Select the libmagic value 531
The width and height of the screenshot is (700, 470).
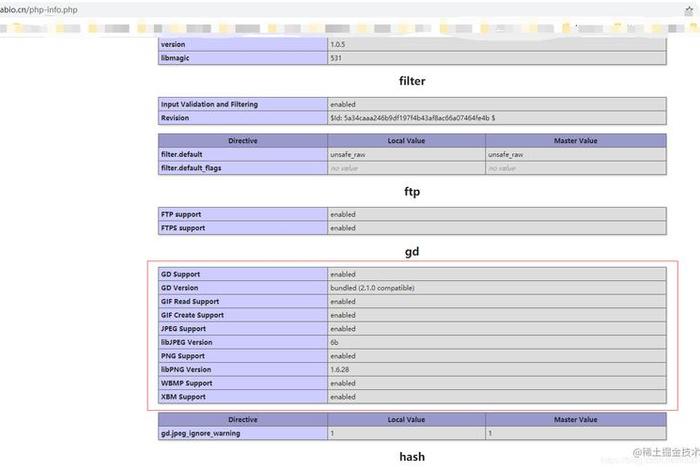tap(337, 58)
